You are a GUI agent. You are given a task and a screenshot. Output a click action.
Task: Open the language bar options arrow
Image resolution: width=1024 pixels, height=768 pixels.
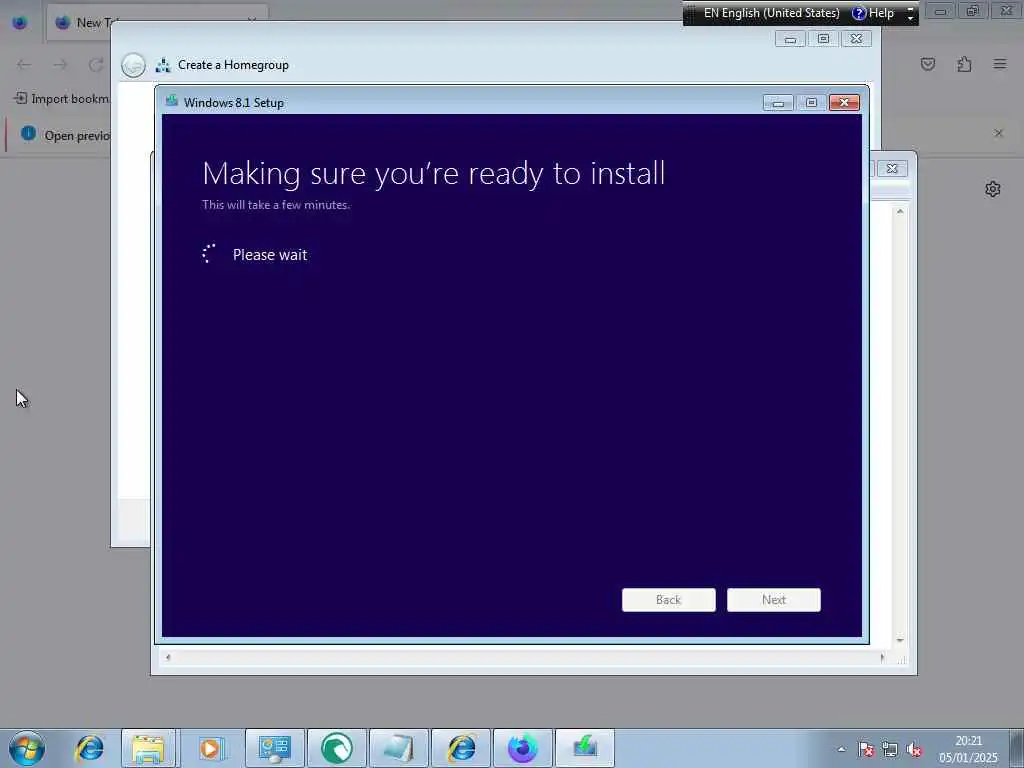[x=910, y=14]
